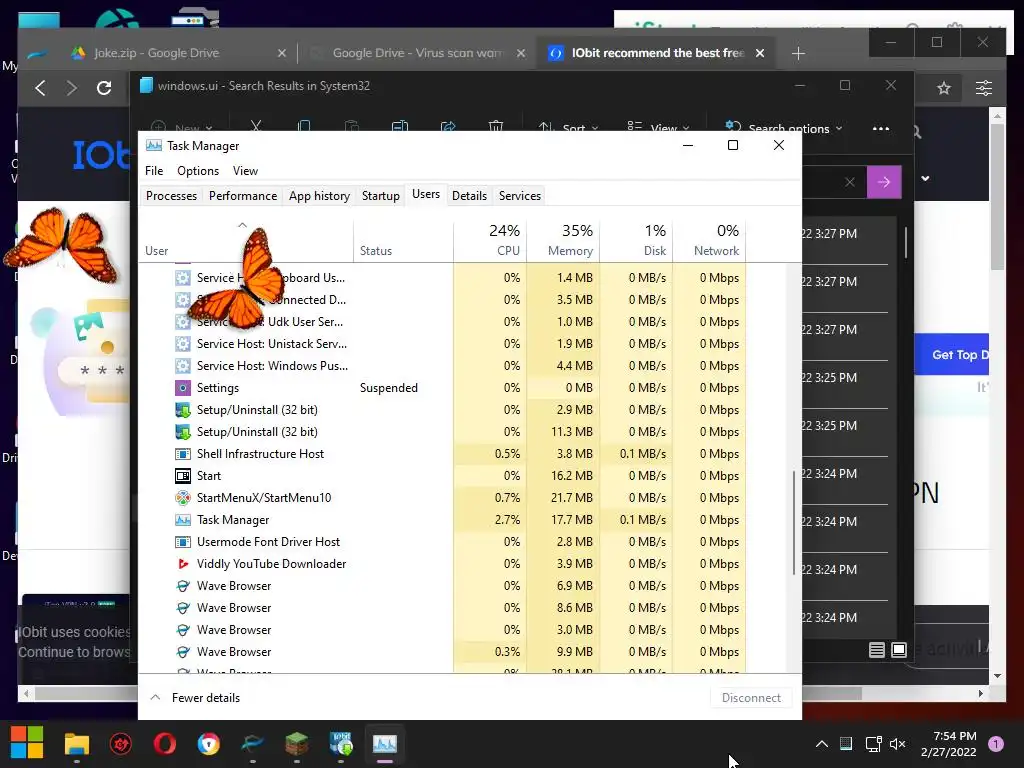Open Google Drive - Virus scan warning tab

coord(417,53)
